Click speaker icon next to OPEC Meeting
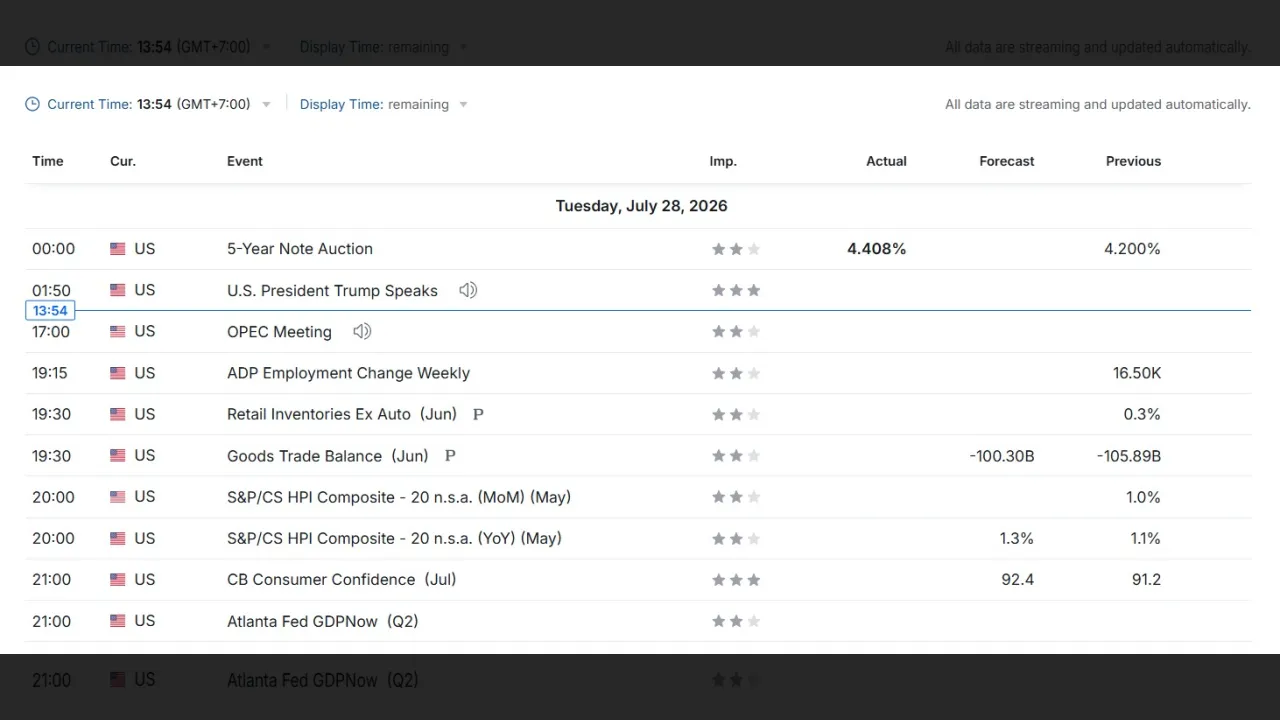The width and height of the screenshot is (1280, 720). [x=362, y=331]
